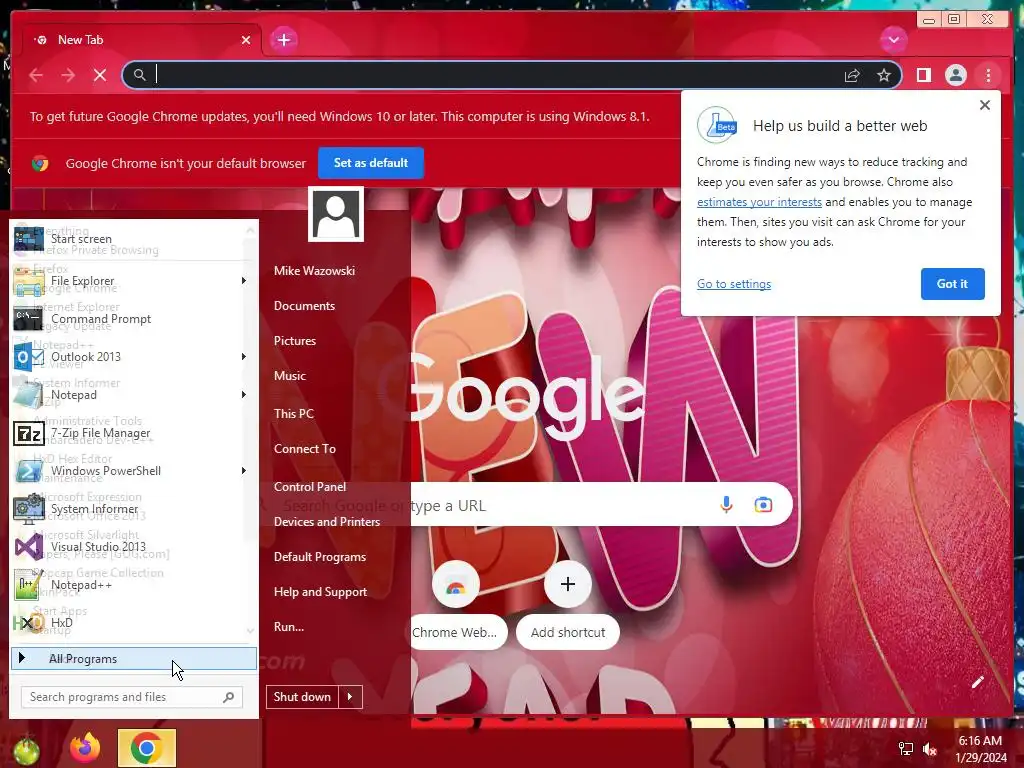This screenshot has width=1024, height=768.
Task: Expand File Explorer jump list arrow
Action: (x=244, y=281)
